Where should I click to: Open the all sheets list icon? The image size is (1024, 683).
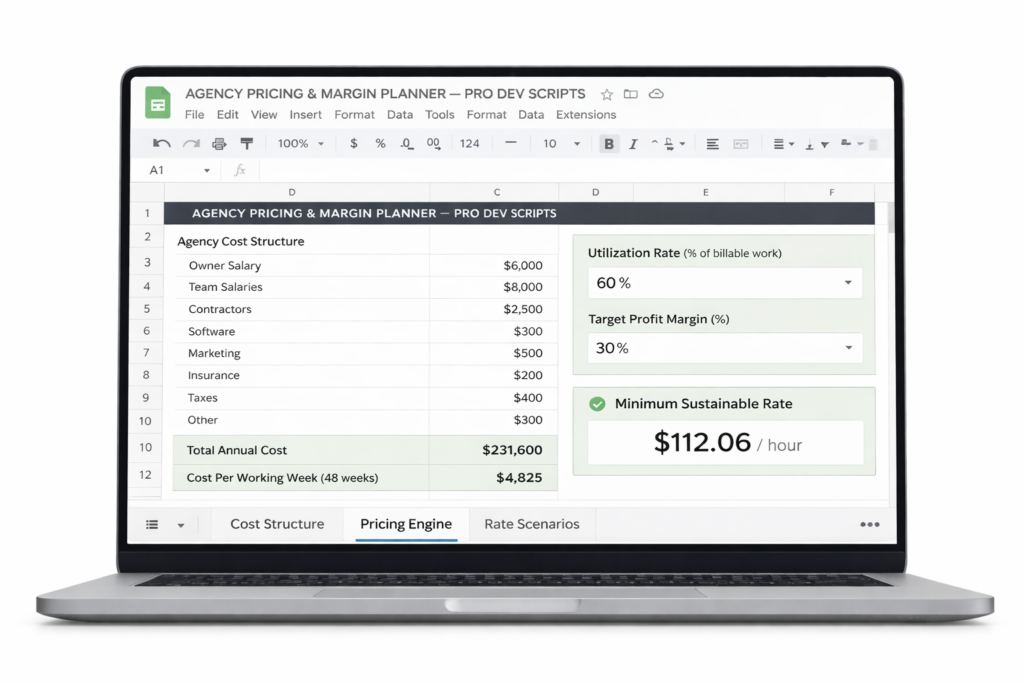152,524
